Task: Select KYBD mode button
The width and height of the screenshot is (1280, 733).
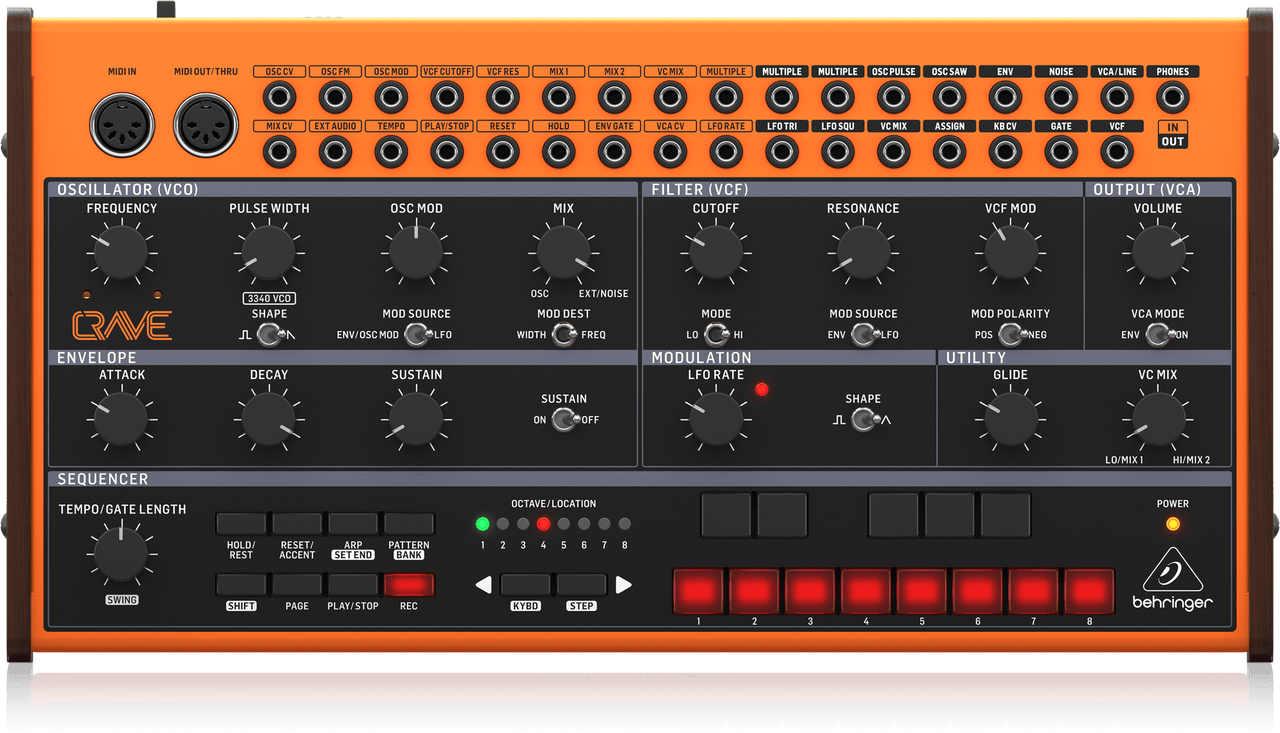Action: (x=525, y=585)
